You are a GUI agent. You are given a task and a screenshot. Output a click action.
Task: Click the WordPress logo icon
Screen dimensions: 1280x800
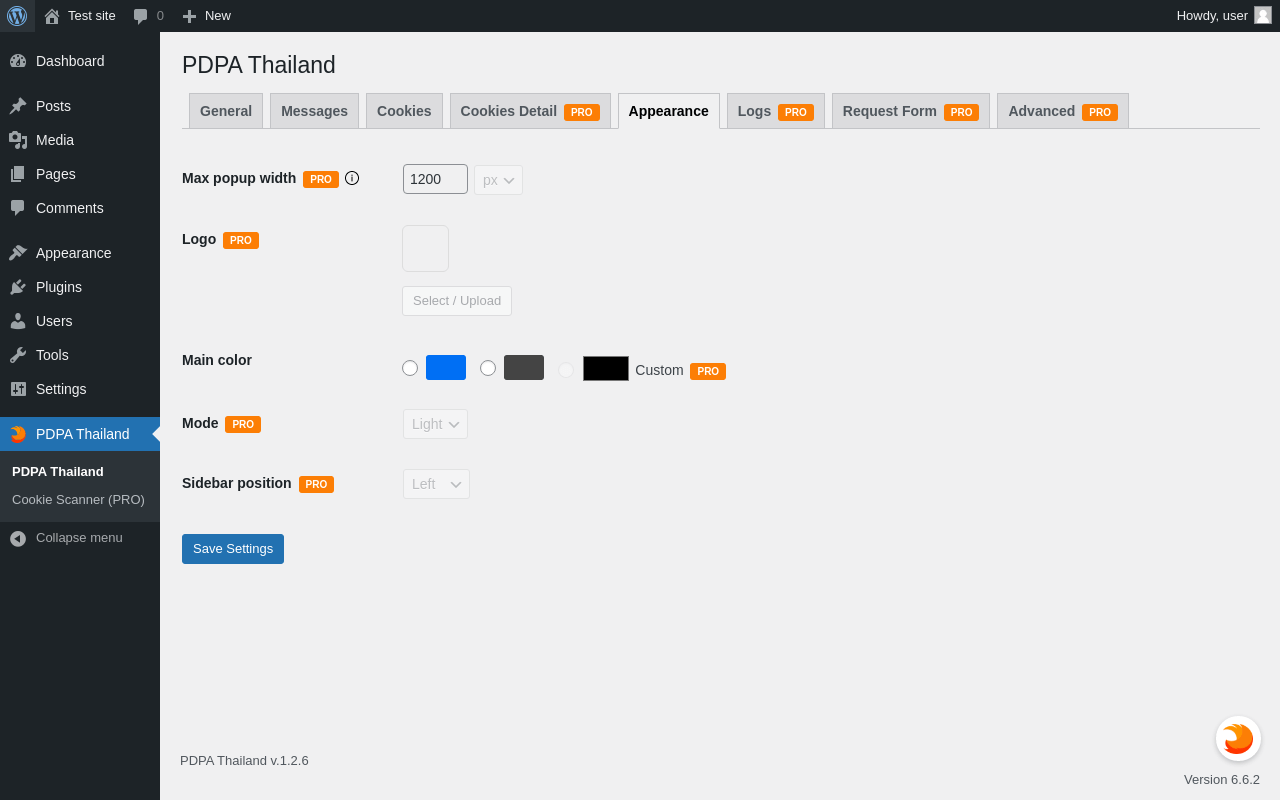[x=17, y=16]
